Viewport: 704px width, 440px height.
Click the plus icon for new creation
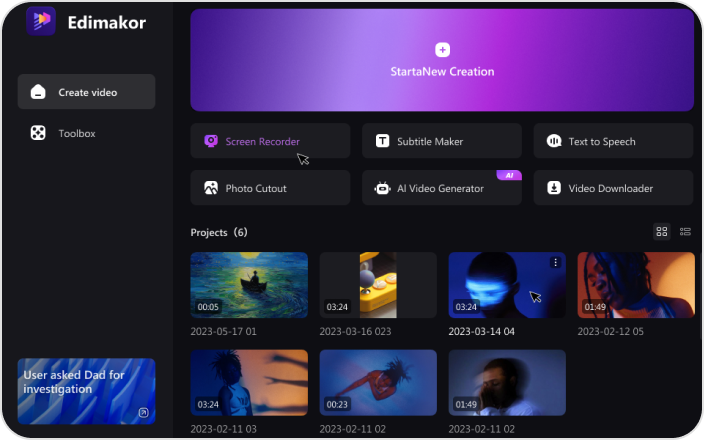pyautogui.click(x=442, y=50)
